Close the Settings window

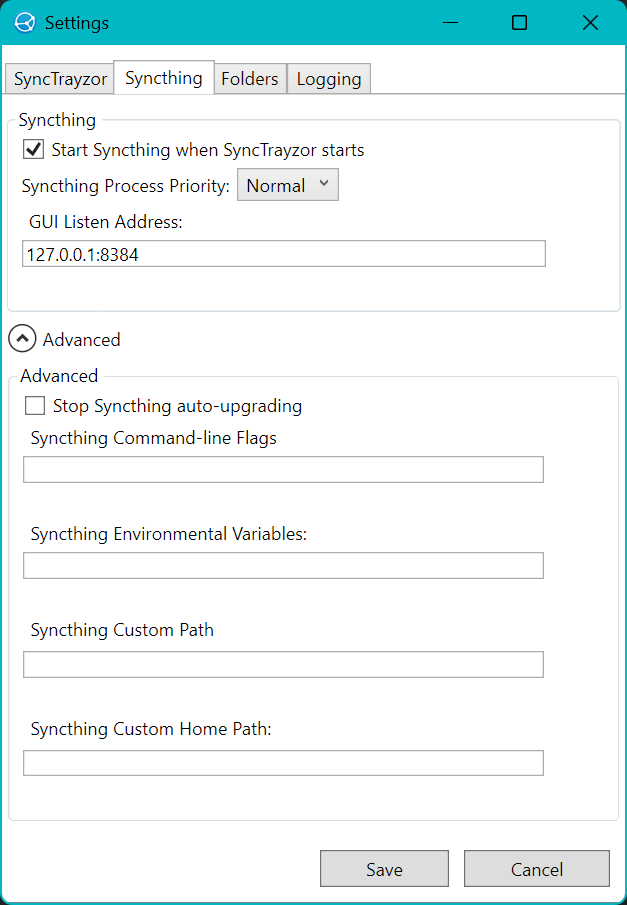pos(590,23)
